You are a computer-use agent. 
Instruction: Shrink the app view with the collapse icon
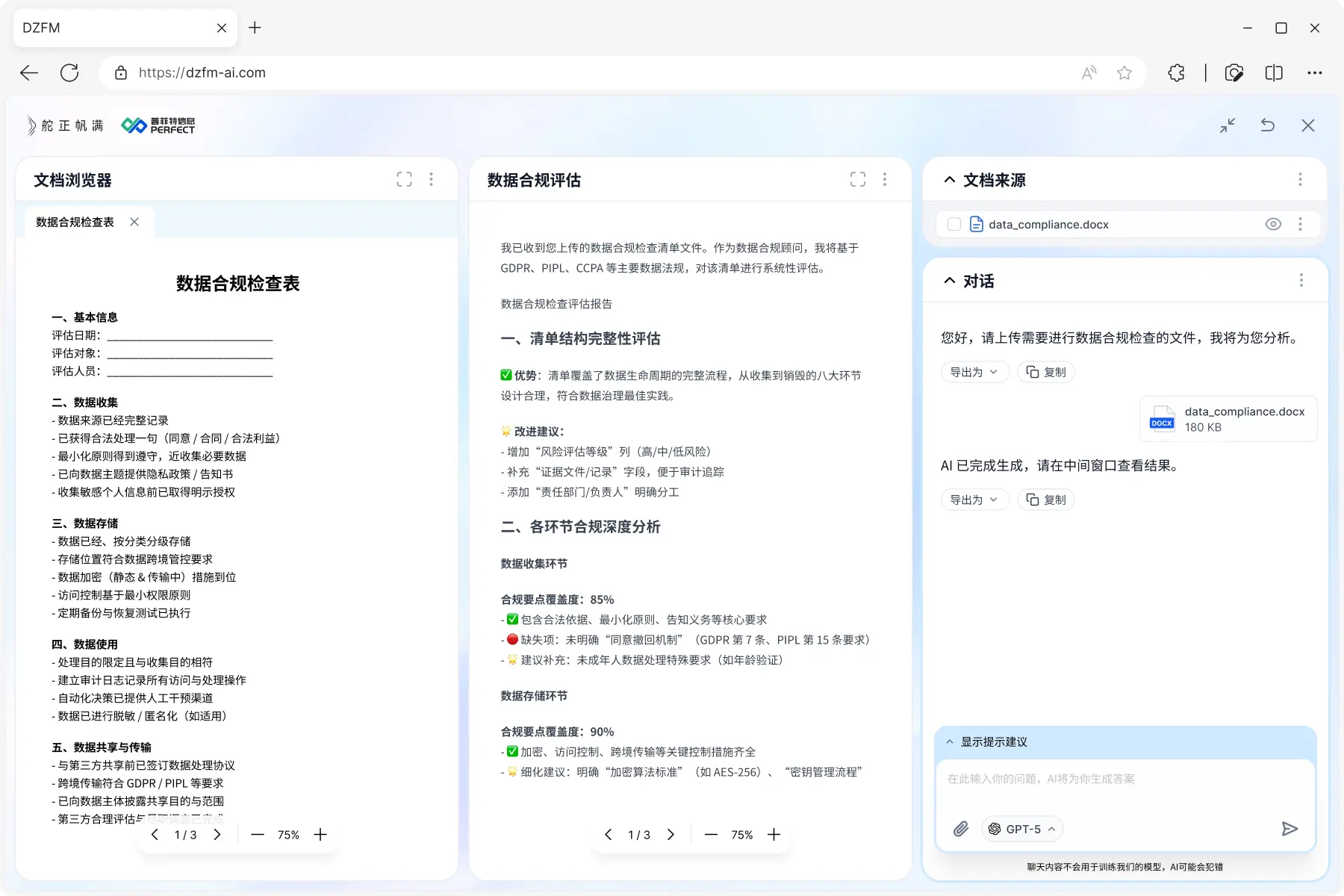tap(1228, 125)
